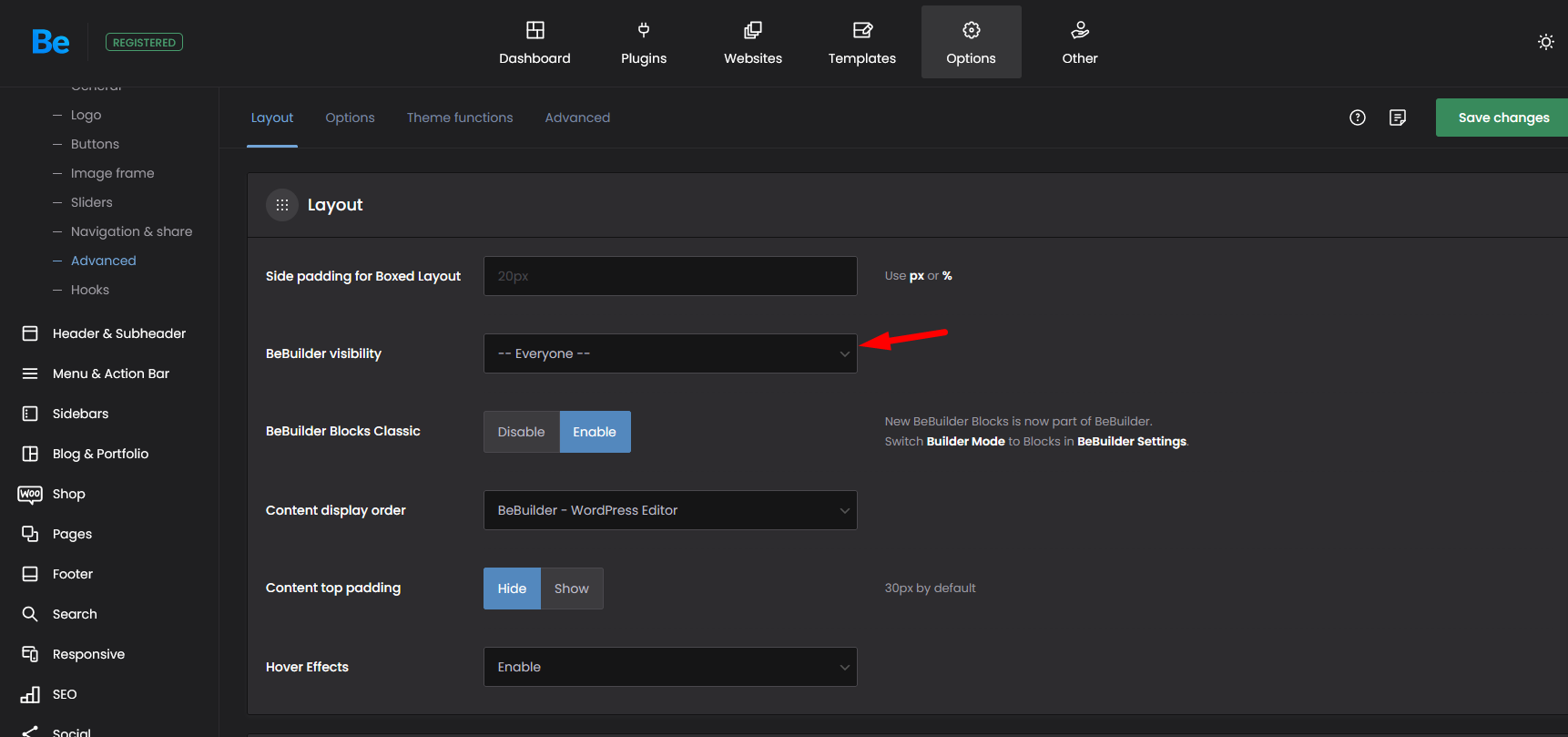Screen dimensions: 1568x737
Task: Open the Search section
Action: 75,614
